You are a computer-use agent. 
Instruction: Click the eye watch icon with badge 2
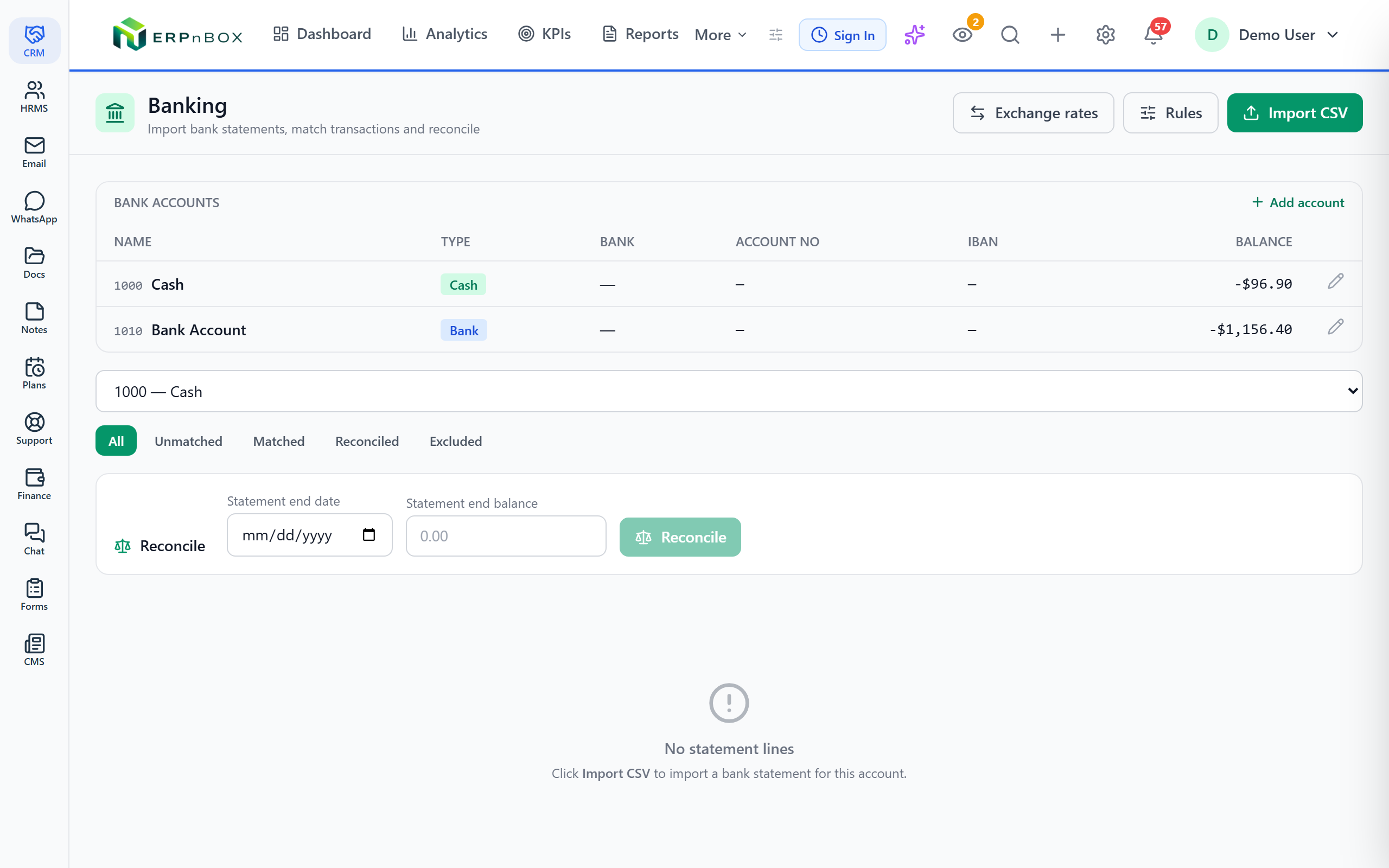point(963,35)
